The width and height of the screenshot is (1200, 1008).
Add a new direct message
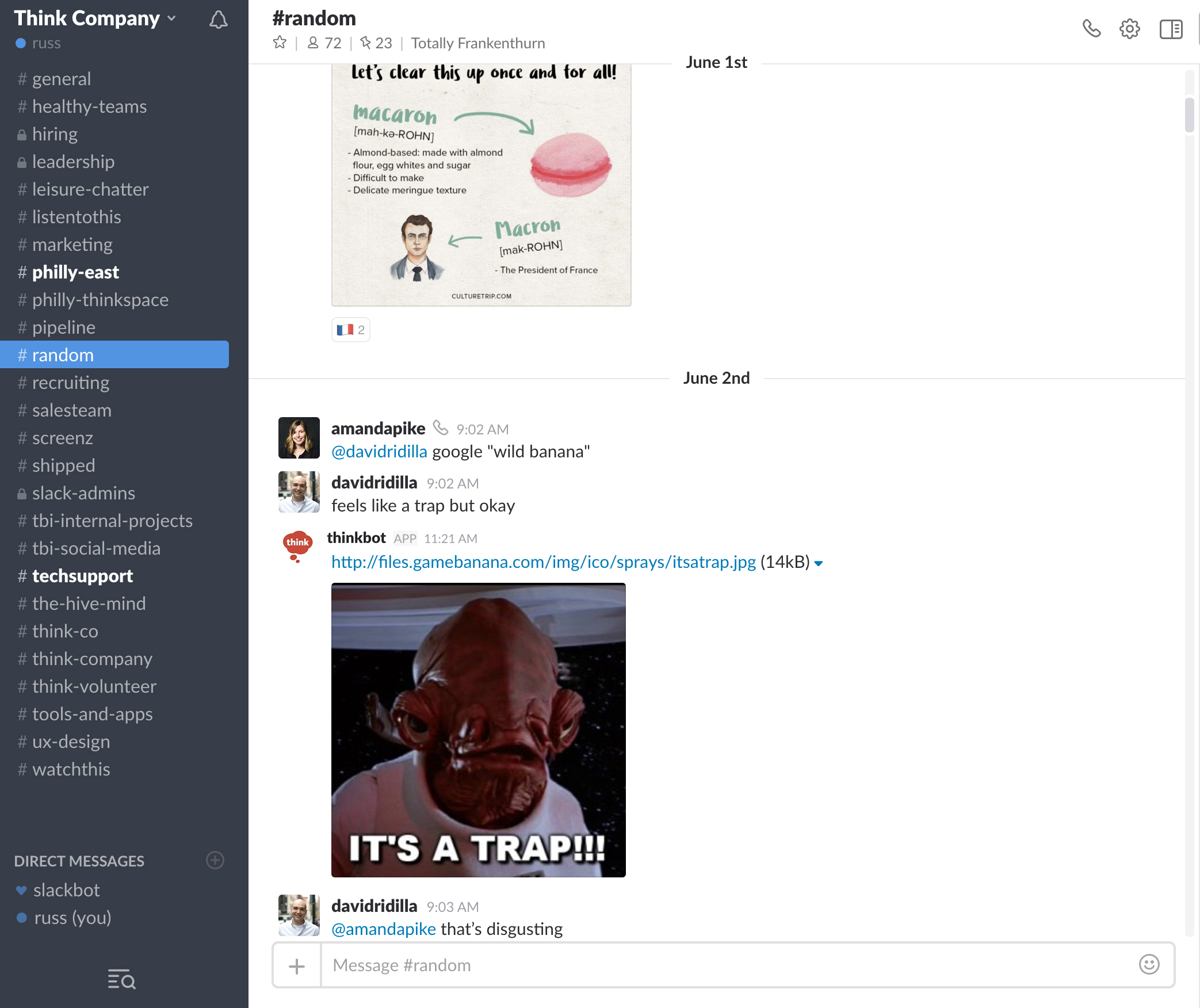(x=215, y=860)
